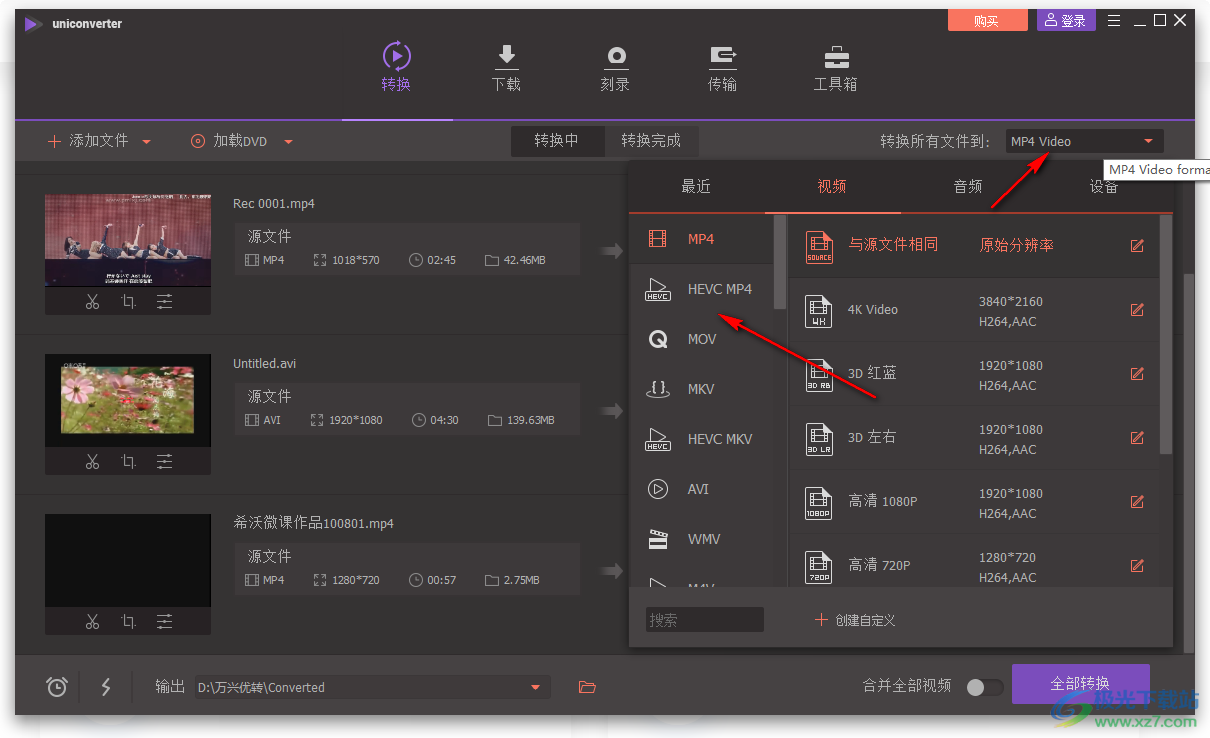Open the MP4 Video output format dropdown
Screen dimensions: 1210x738
(x=1084, y=141)
